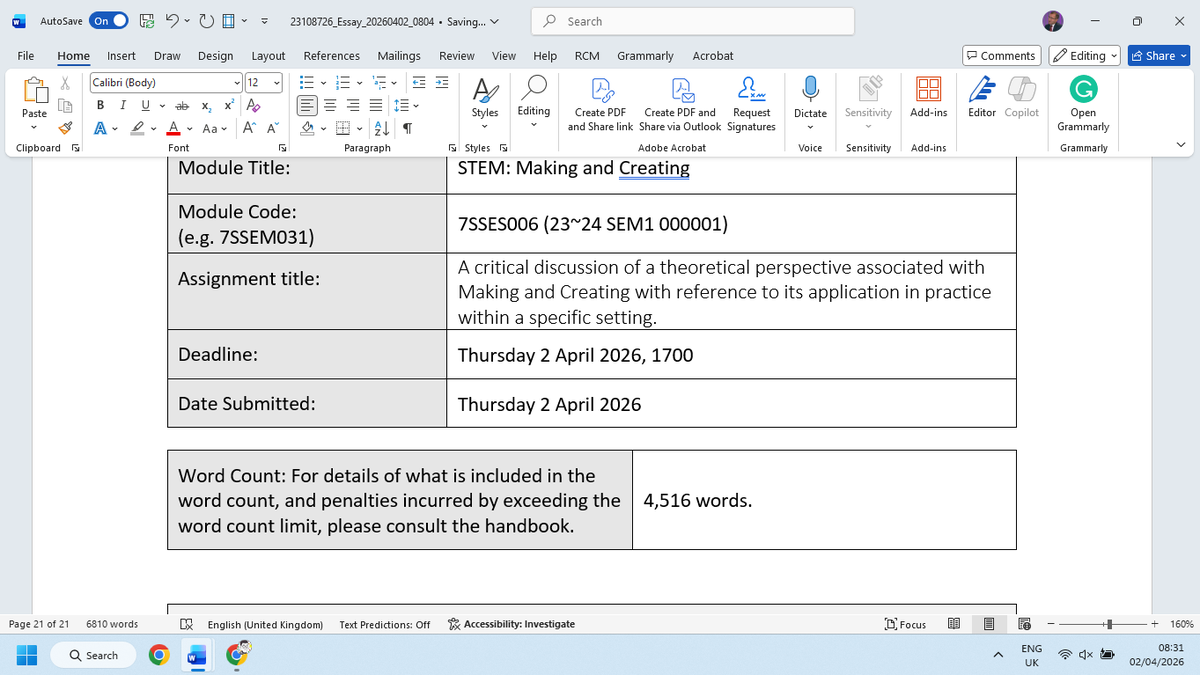
Task: Open the File menu
Action: pyautogui.click(x=27, y=56)
